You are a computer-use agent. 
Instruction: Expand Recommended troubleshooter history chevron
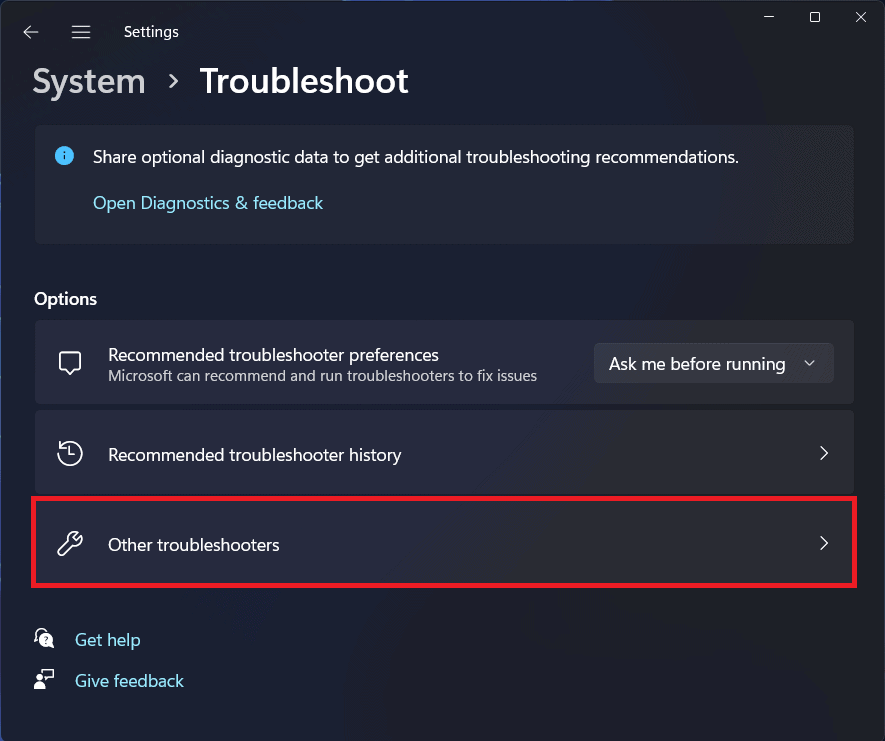click(824, 454)
